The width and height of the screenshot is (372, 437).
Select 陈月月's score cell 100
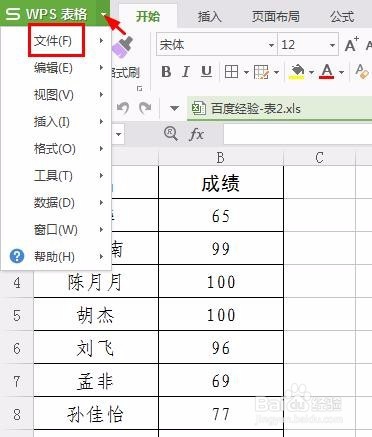221,282
